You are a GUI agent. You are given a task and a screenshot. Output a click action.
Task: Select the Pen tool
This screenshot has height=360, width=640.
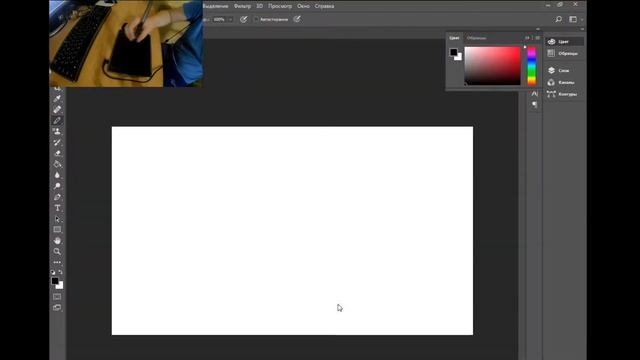tap(57, 197)
